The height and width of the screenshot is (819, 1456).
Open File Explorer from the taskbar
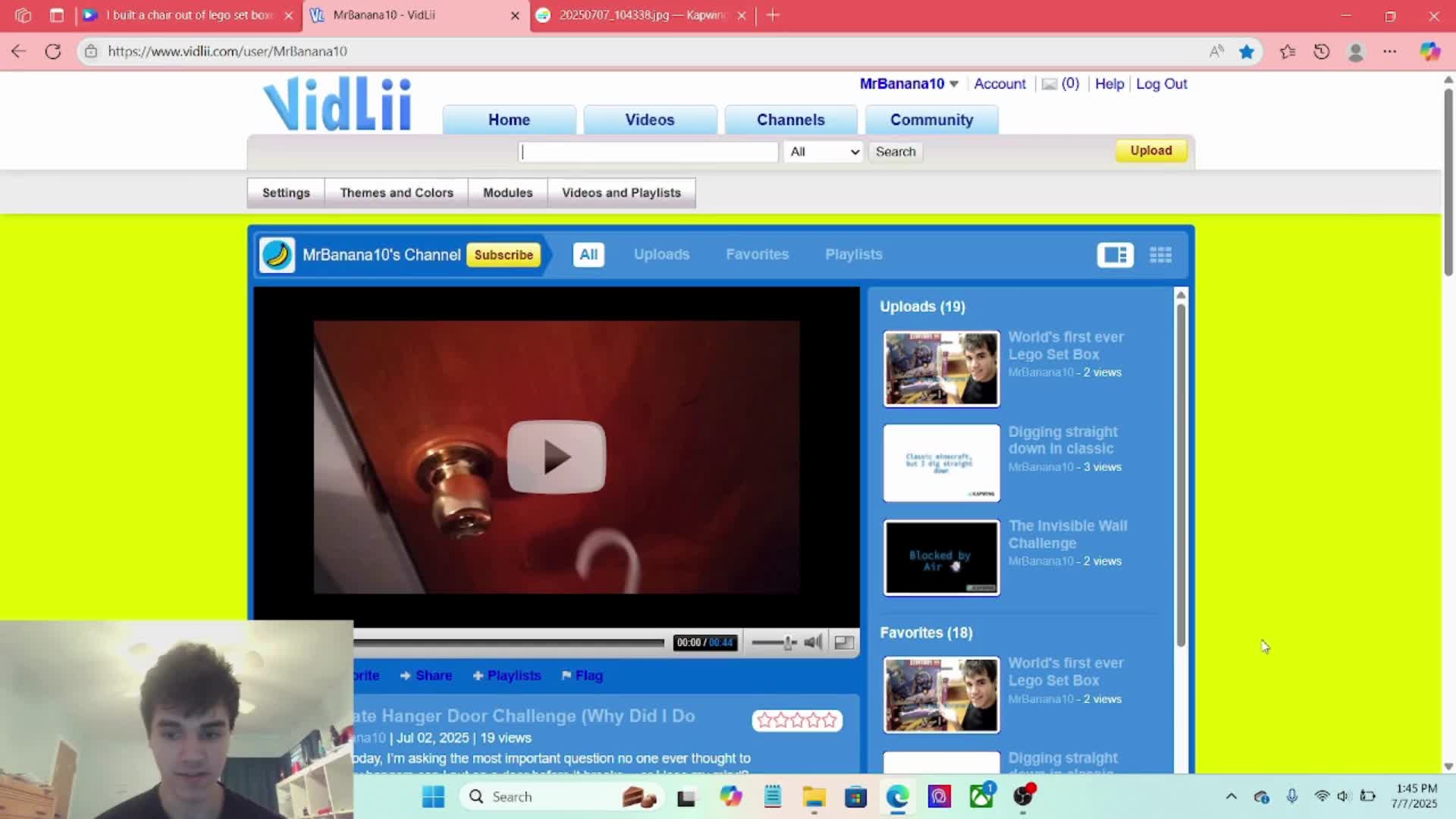click(814, 796)
